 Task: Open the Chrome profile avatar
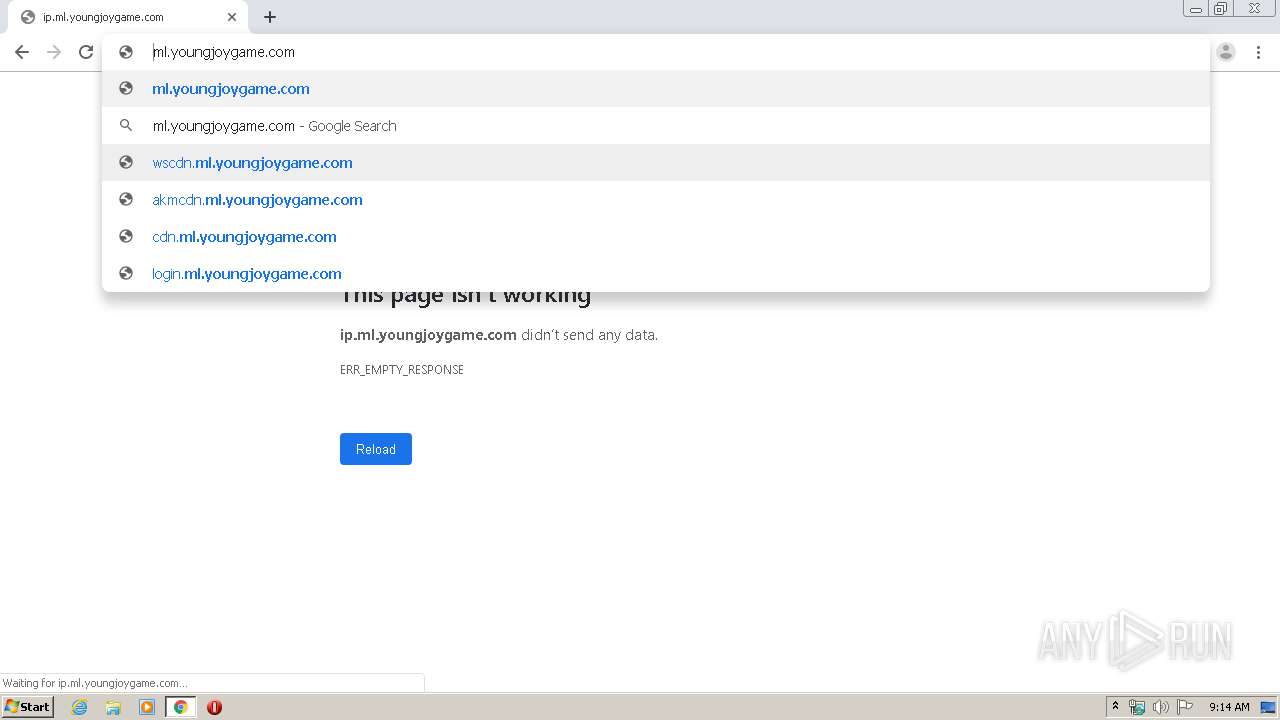coord(1226,52)
